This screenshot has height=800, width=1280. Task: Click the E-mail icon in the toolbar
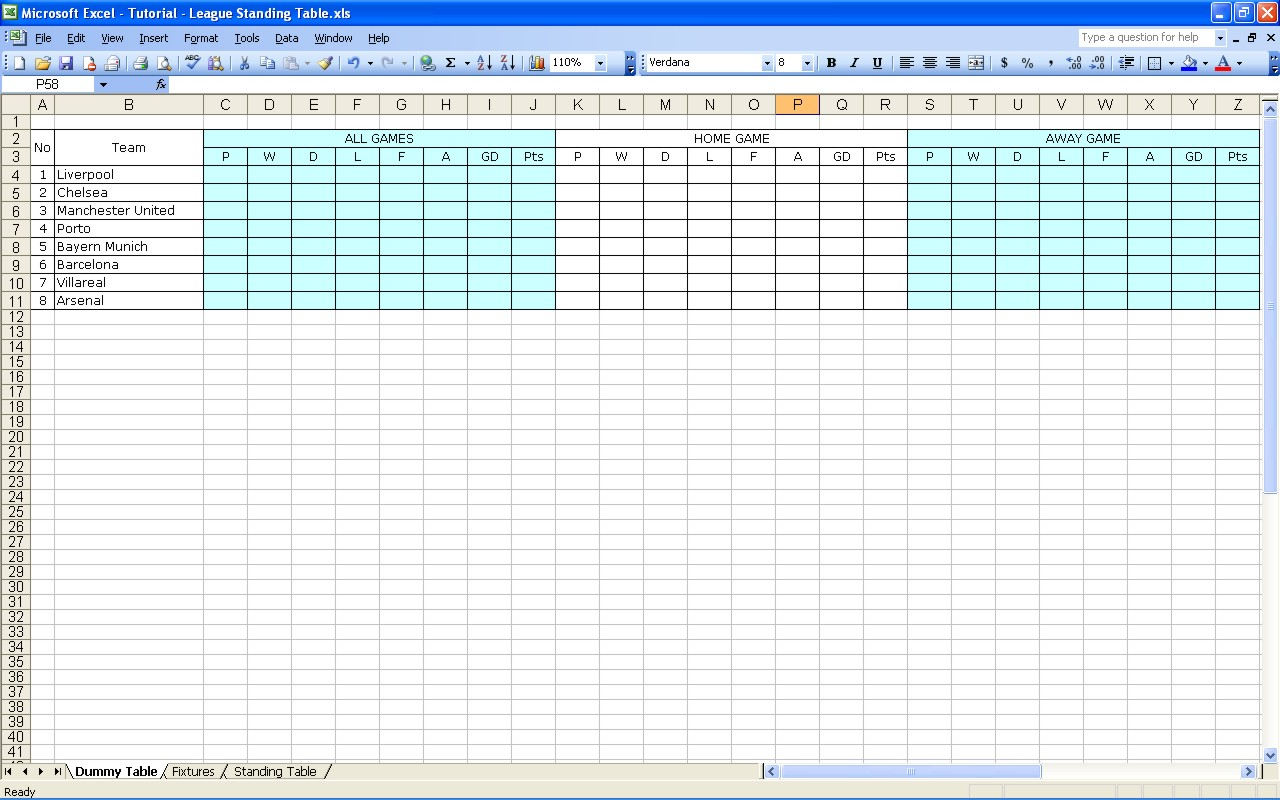112,63
